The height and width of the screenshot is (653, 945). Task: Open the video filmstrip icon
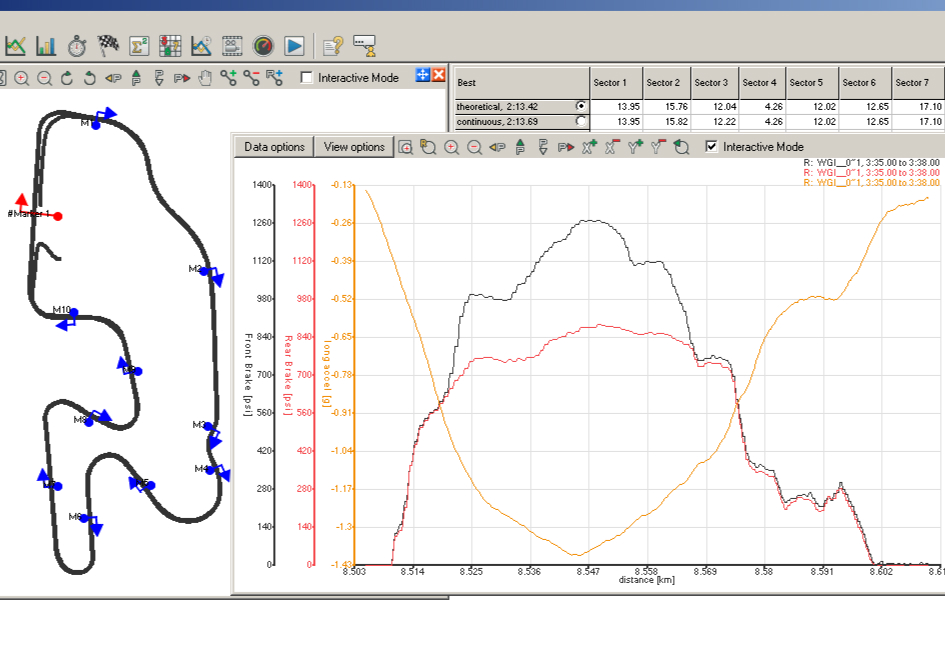click(232, 45)
